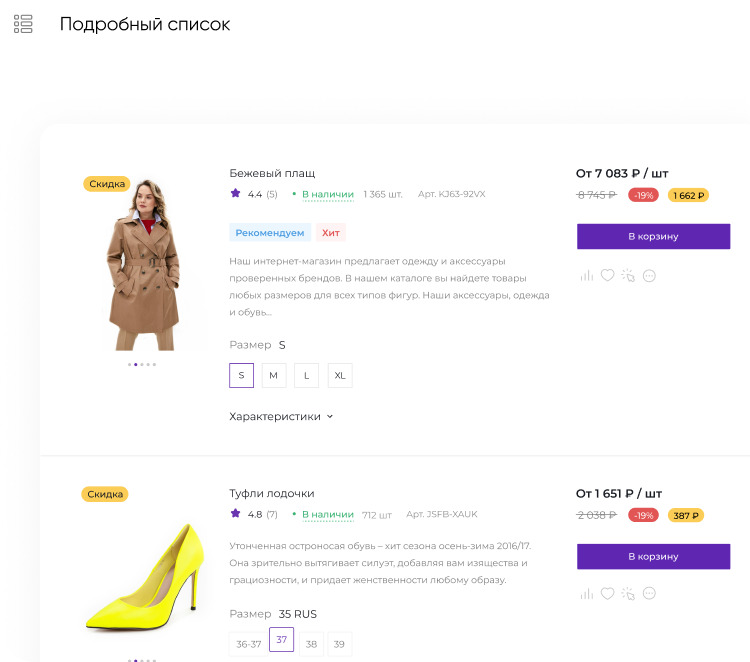This screenshot has width=750, height=662.
Task: Select size XL for the trench coat
Action: 340,375
